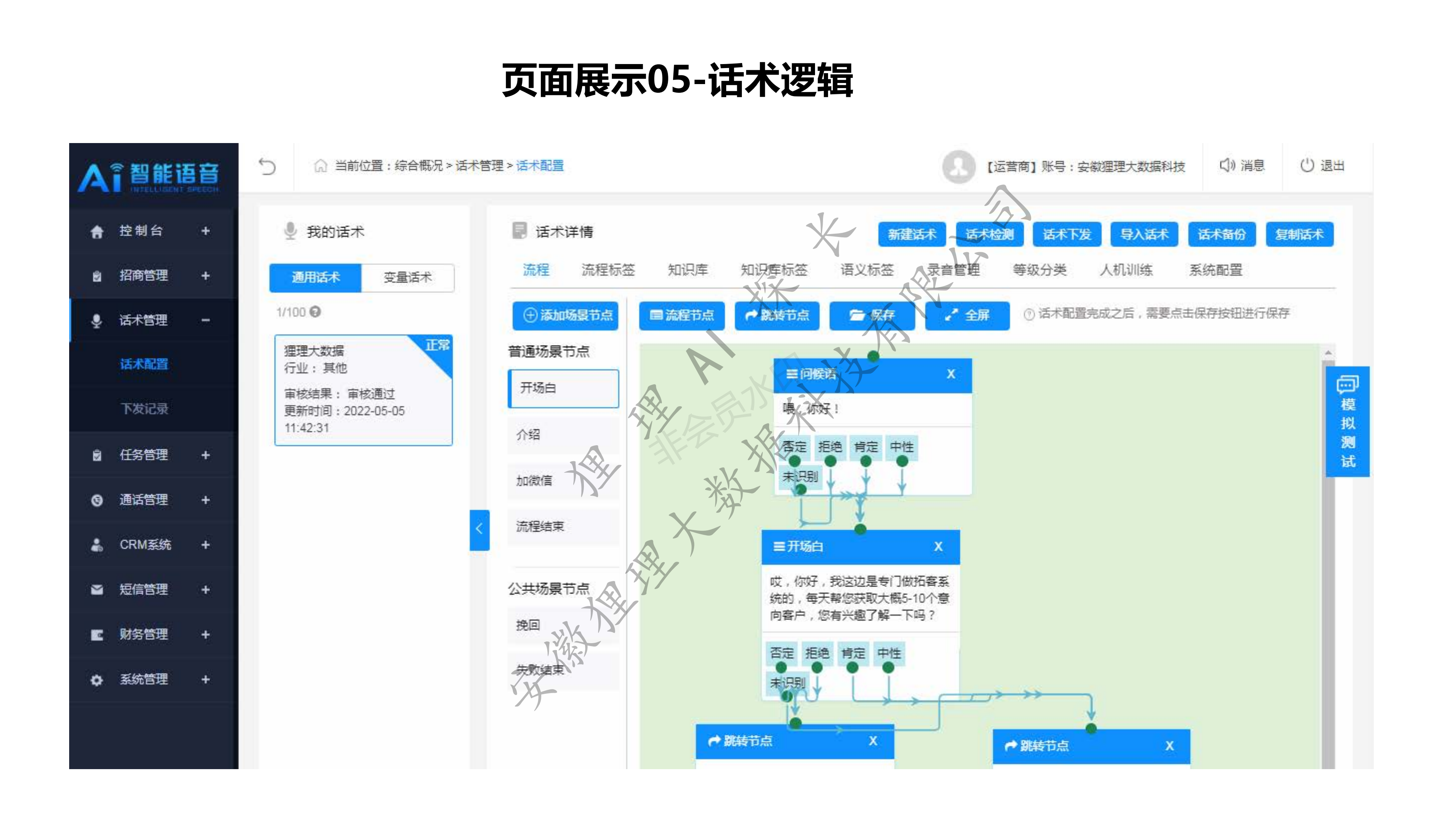Viewport: 1456px width, 819px height.
Task: Close the 开场白 flow node with X
Action: (x=938, y=546)
